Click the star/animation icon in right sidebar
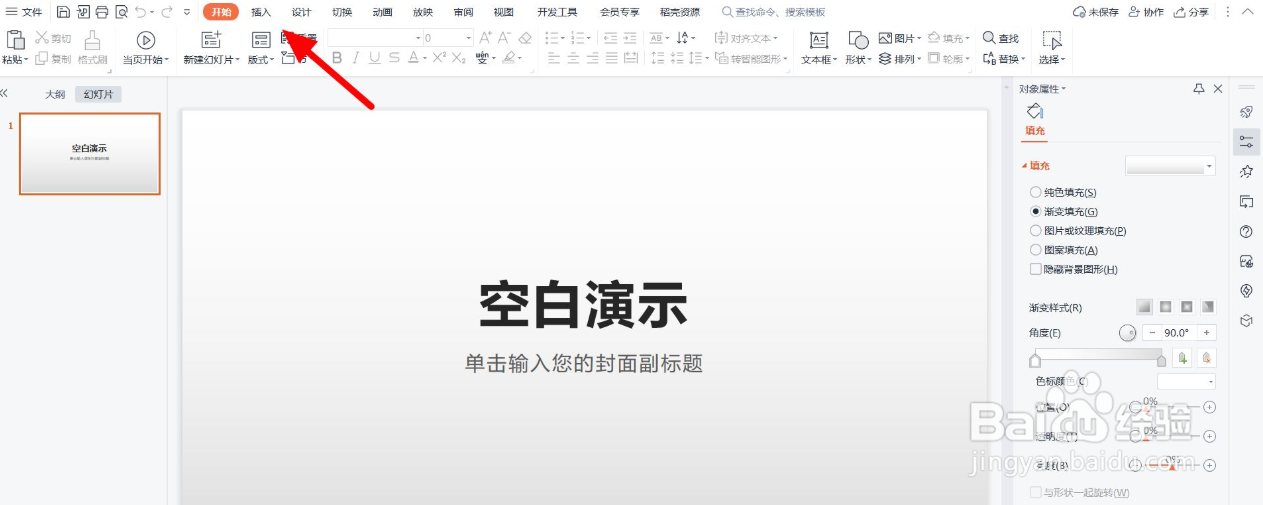Screen dimensions: 1263x505 point(1246,172)
